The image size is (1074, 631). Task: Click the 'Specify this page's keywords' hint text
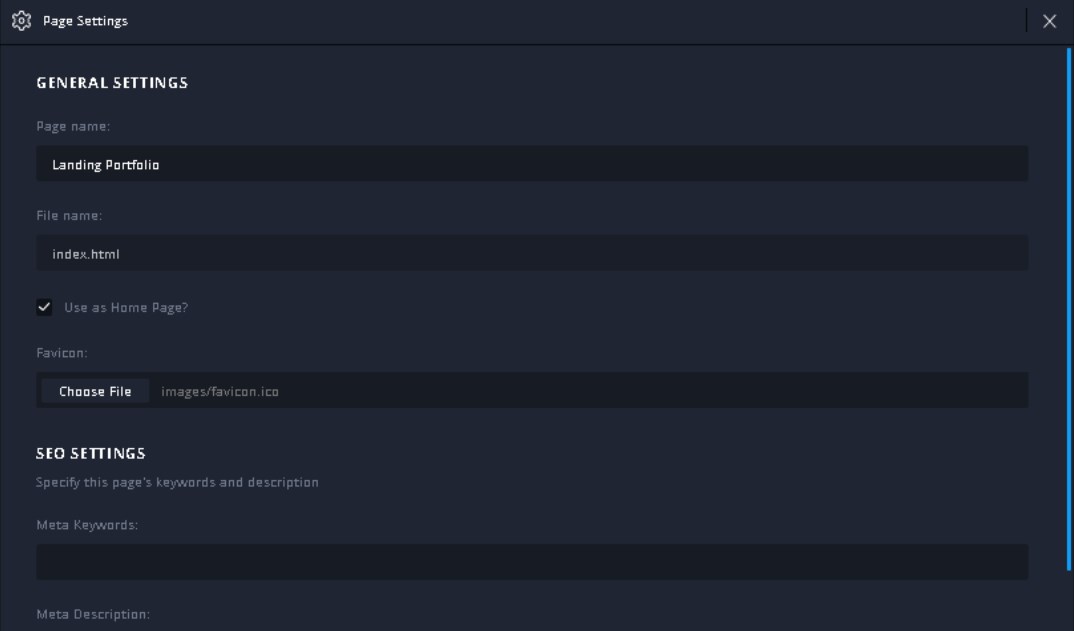[177, 482]
